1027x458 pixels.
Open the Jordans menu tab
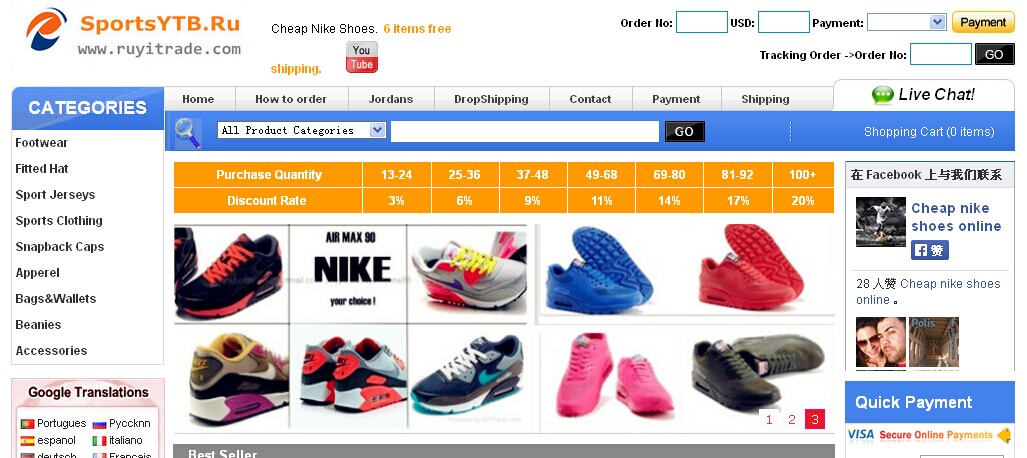point(391,99)
